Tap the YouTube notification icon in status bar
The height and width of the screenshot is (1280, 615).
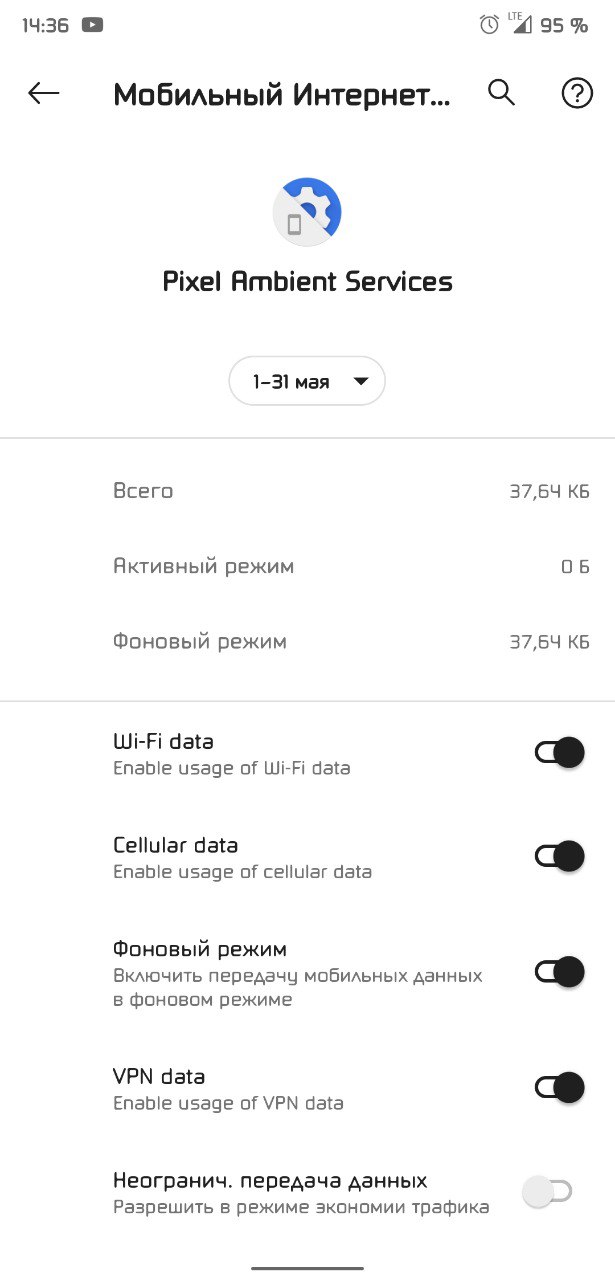[92, 25]
